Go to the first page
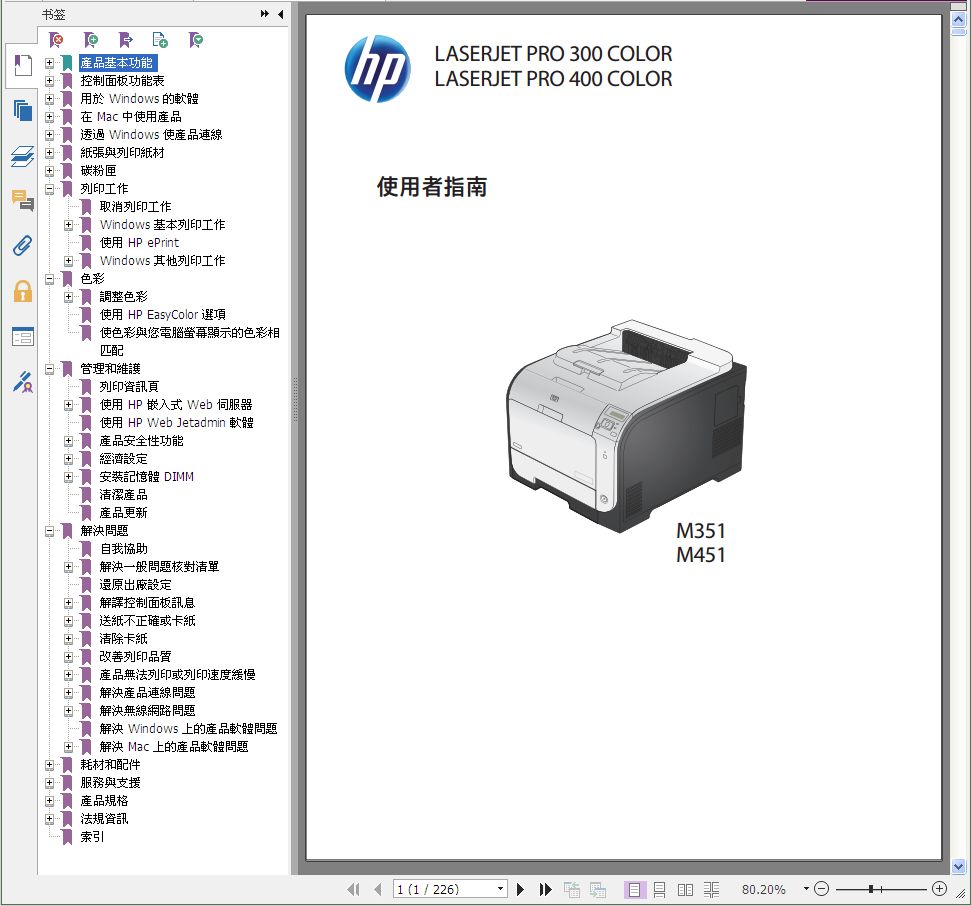 tap(353, 889)
